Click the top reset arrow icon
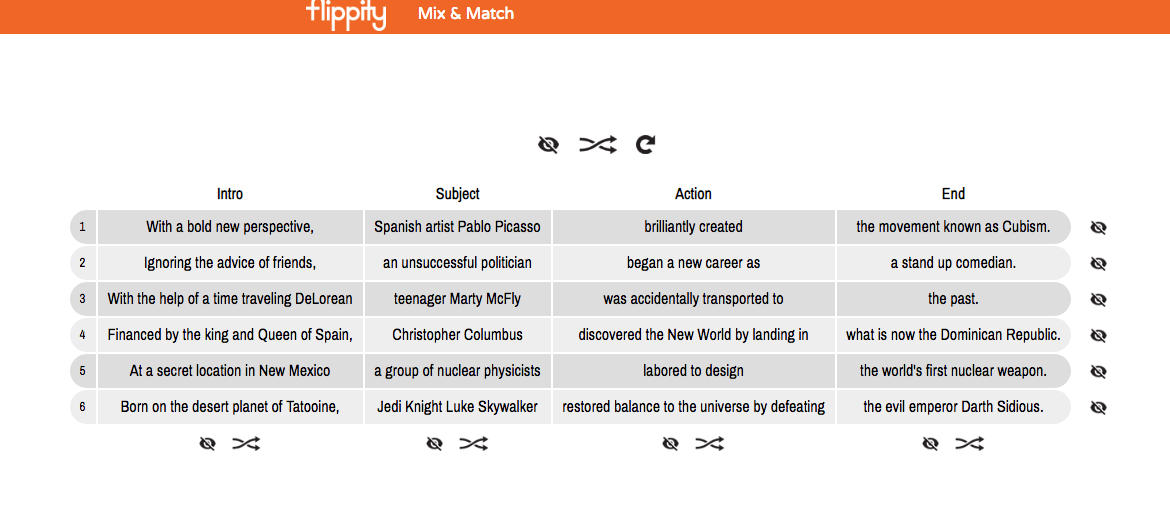The width and height of the screenshot is (1170, 506). 645,144
